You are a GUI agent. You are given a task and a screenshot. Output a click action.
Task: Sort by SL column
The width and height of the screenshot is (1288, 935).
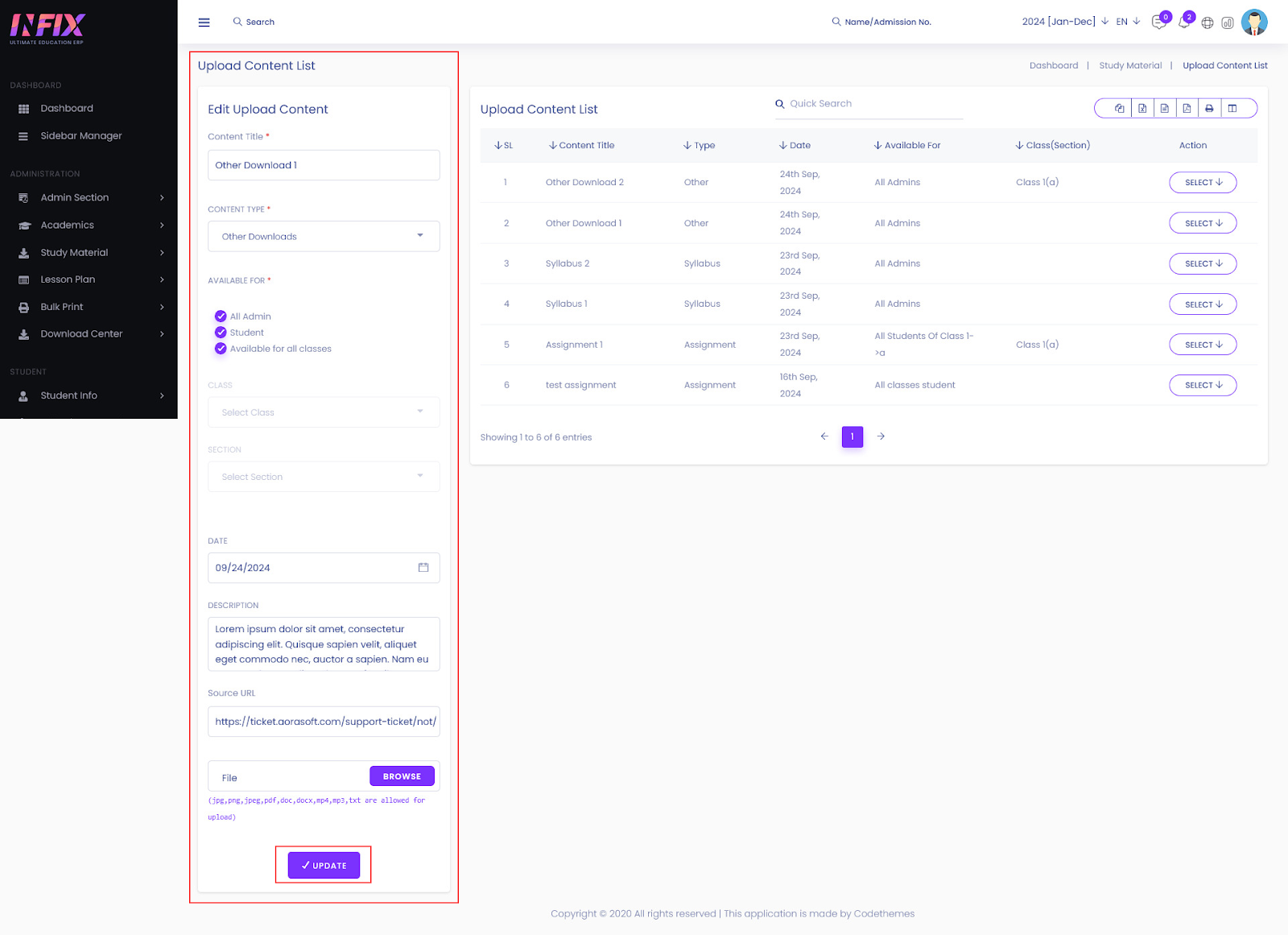tap(503, 146)
